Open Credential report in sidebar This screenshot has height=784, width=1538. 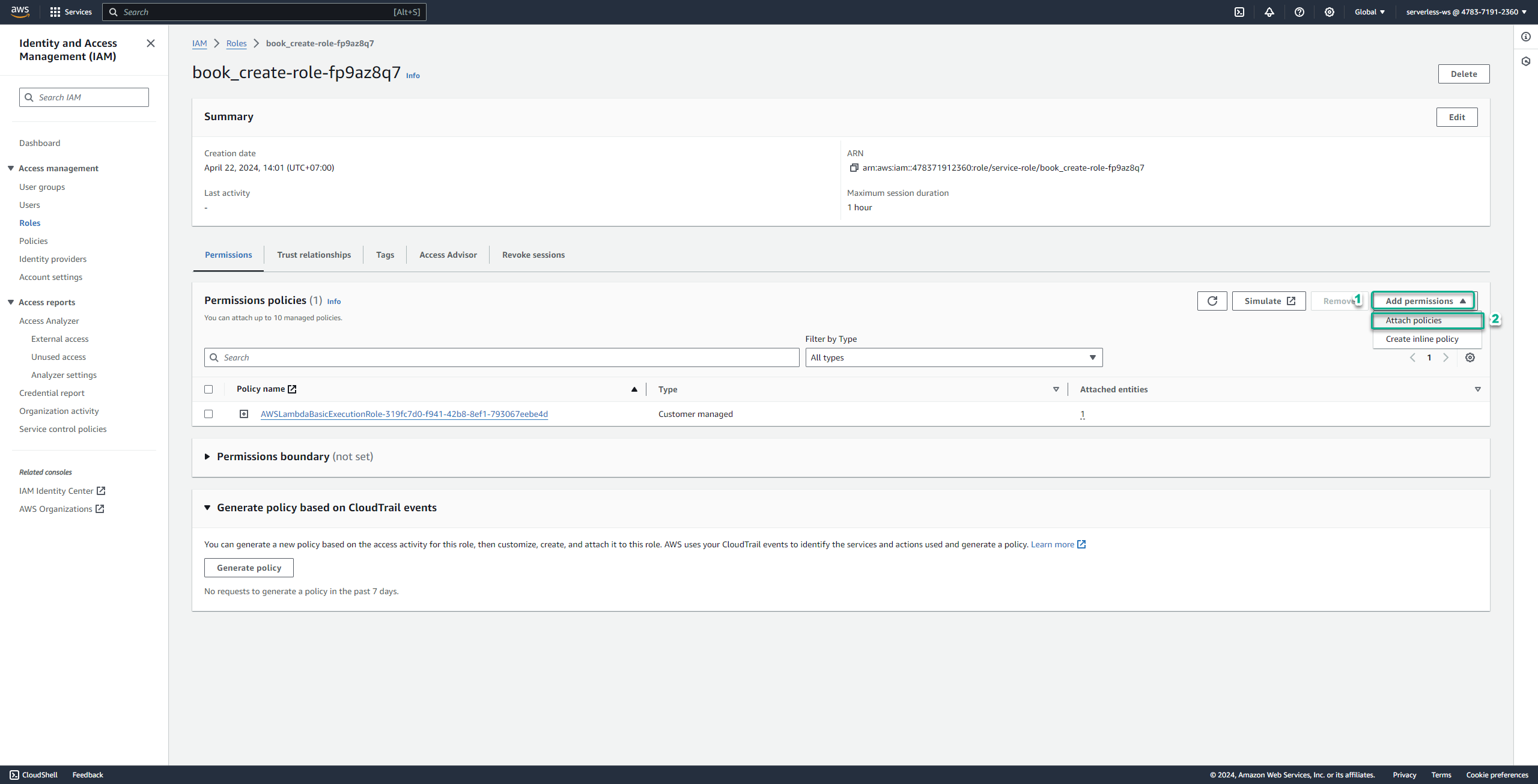52,393
